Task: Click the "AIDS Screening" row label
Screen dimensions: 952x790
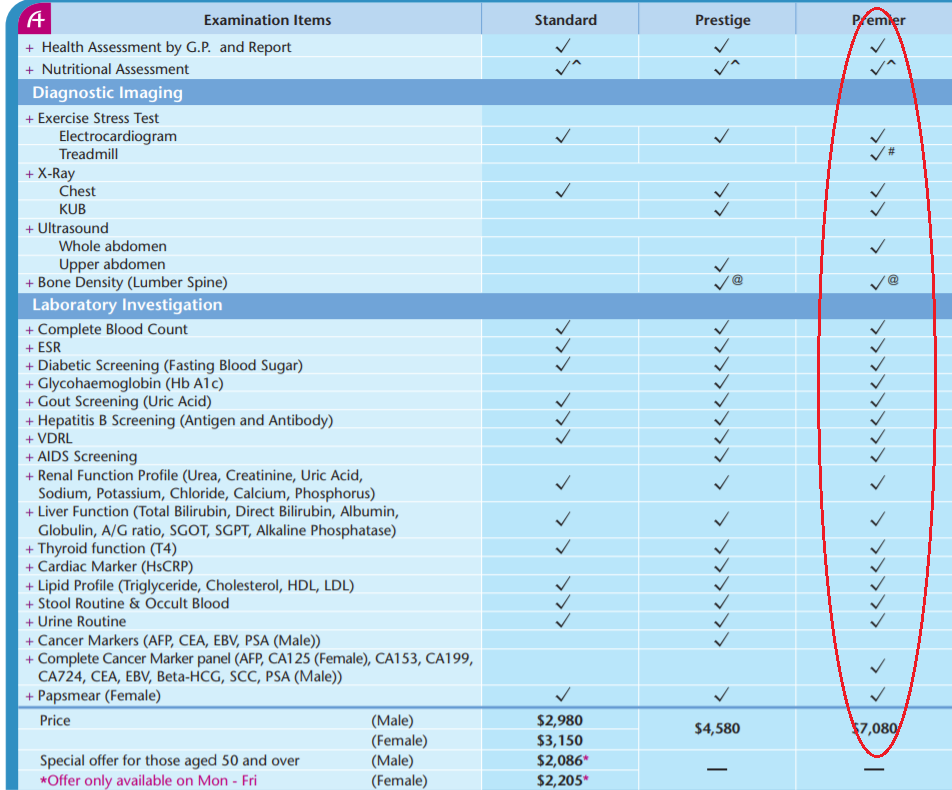Action: coord(87,457)
